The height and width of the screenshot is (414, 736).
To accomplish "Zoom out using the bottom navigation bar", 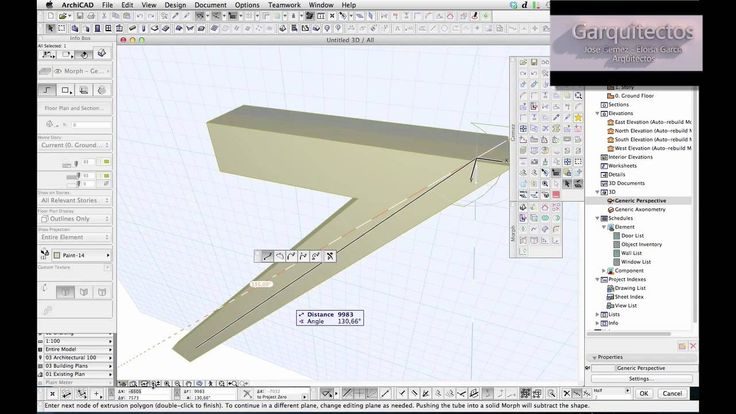I will tap(177, 383).
